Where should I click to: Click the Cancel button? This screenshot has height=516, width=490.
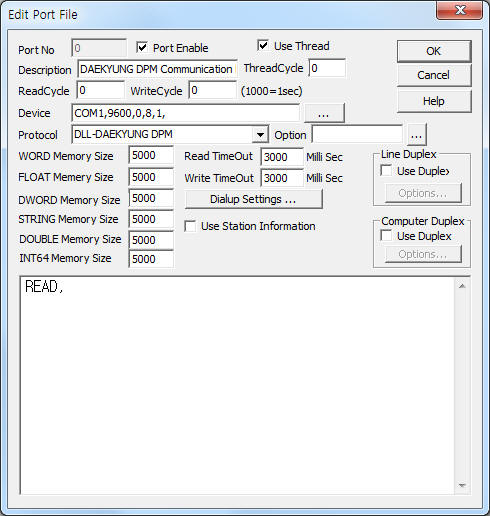[434, 75]
